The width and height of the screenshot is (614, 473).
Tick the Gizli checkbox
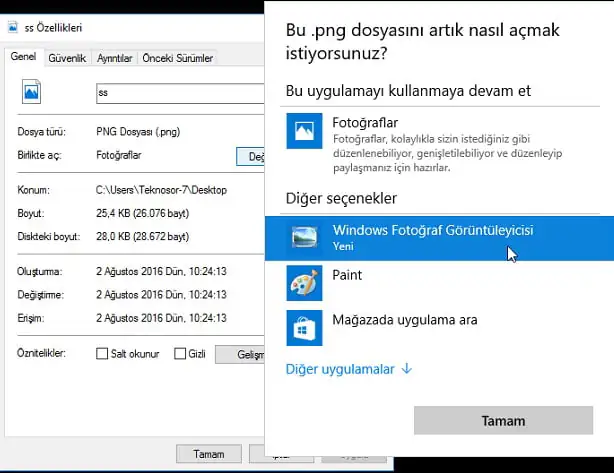[x=180, y=354]
